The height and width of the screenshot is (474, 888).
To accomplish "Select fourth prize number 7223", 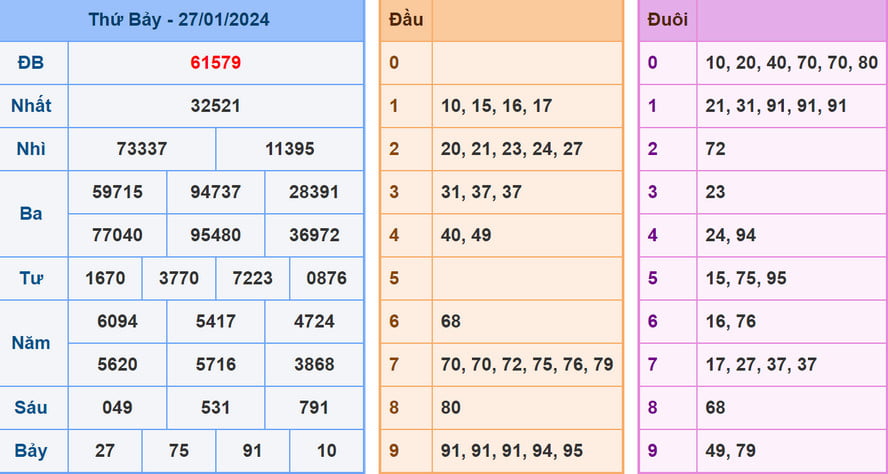I will [x=252, y=278].
